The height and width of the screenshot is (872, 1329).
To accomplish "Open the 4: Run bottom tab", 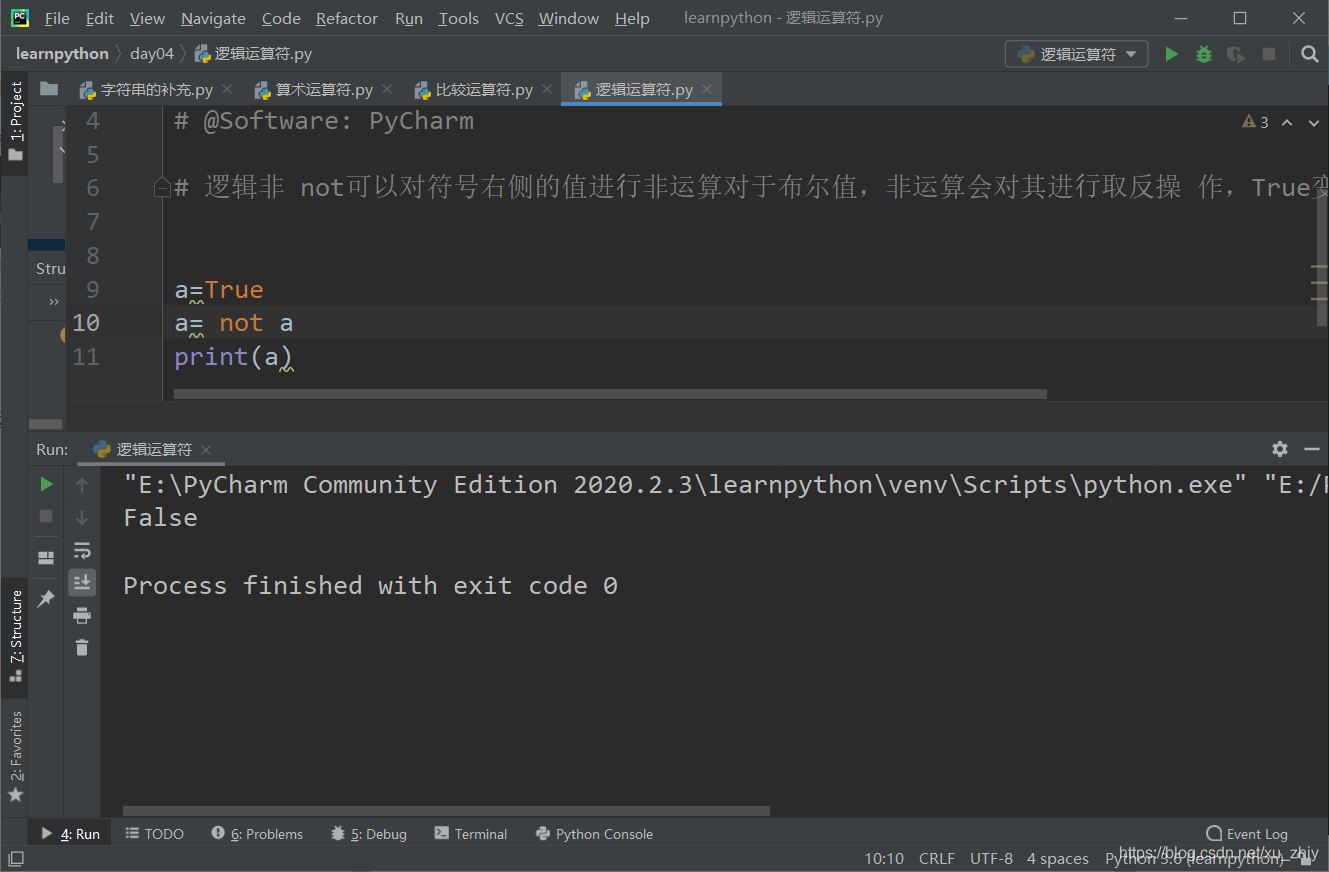I will [70, 834].
